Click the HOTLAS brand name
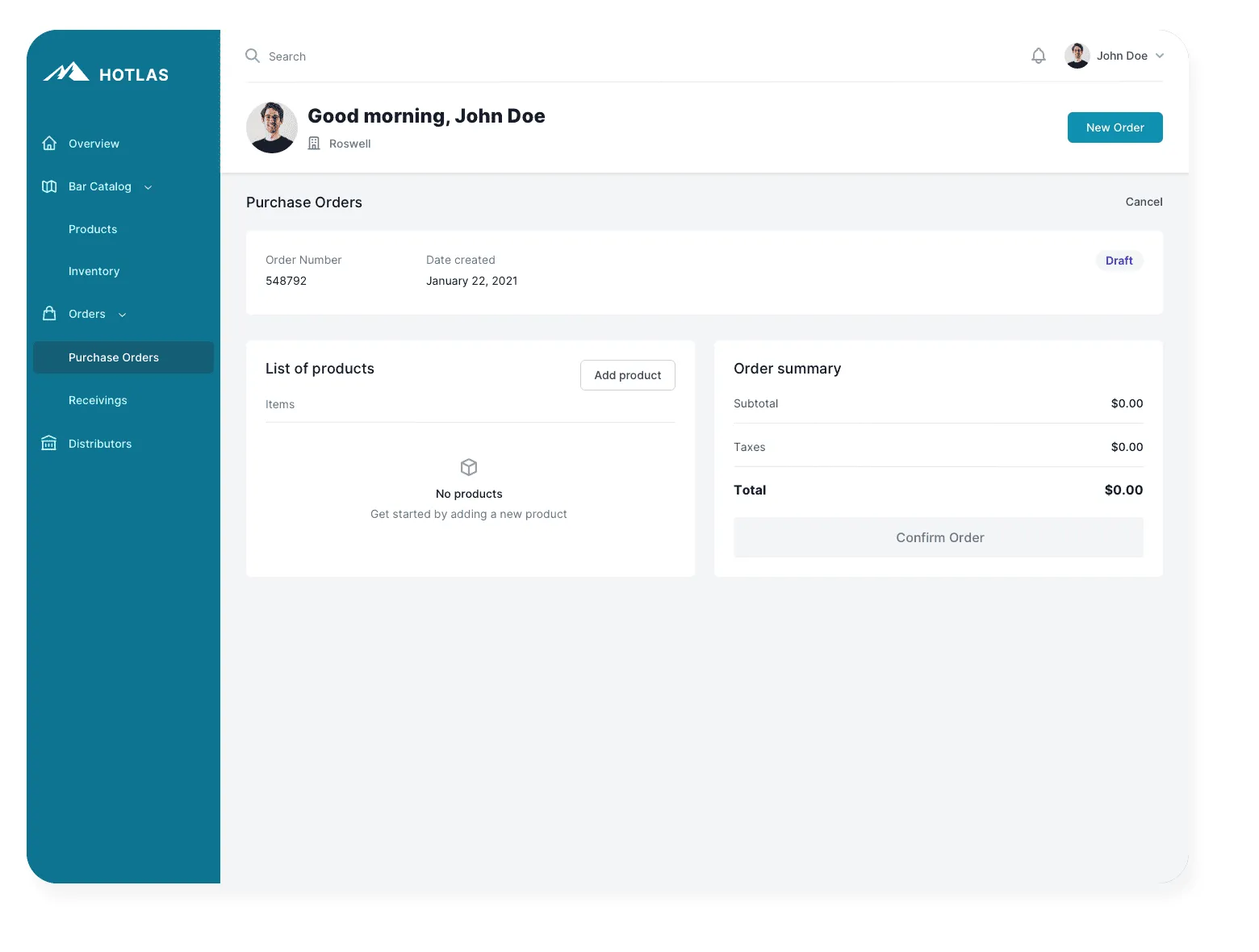Screen dimensions: 1259x952 134,75
